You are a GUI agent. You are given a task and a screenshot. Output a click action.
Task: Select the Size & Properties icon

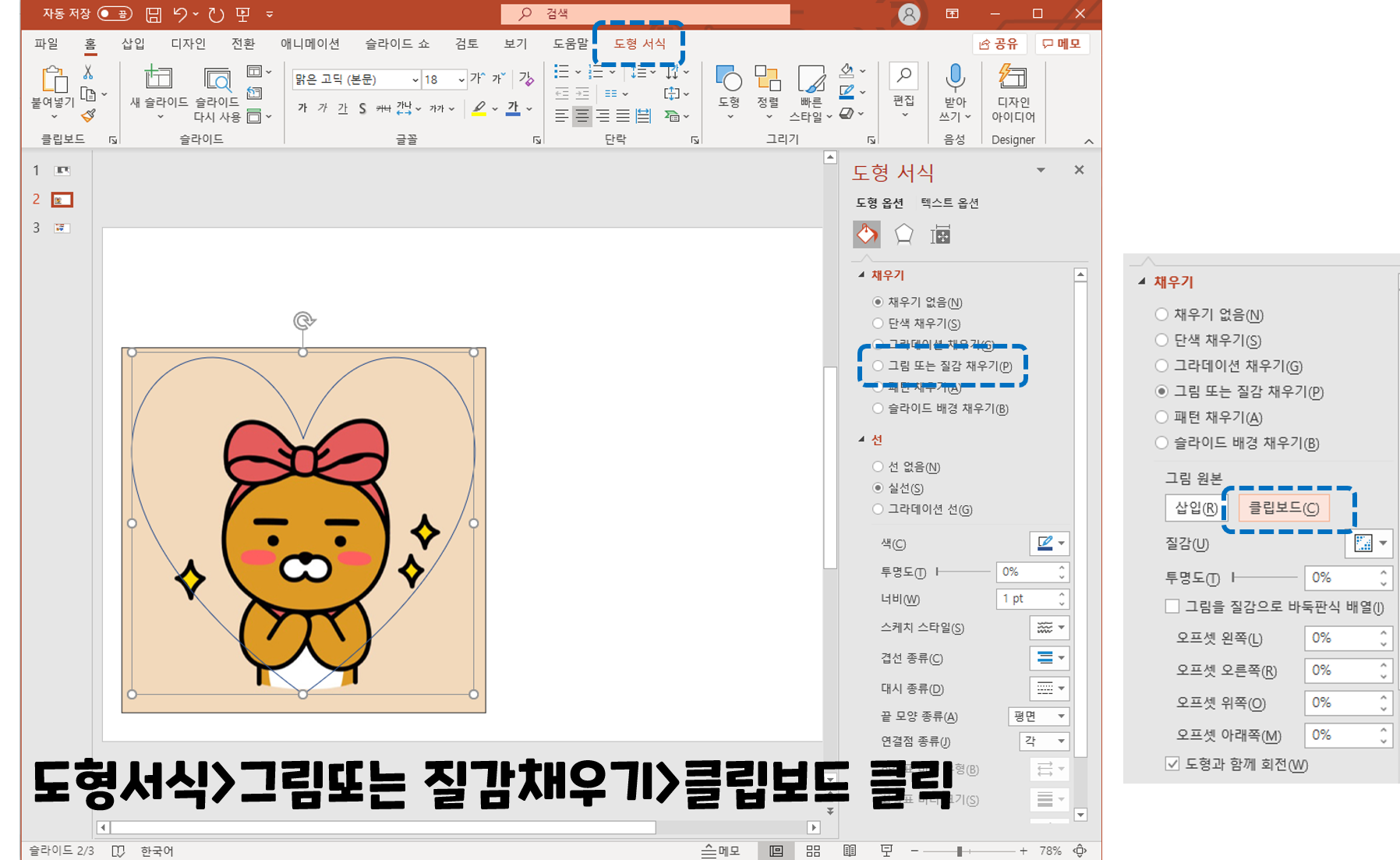pyautogui.click(x=941, y=235)
